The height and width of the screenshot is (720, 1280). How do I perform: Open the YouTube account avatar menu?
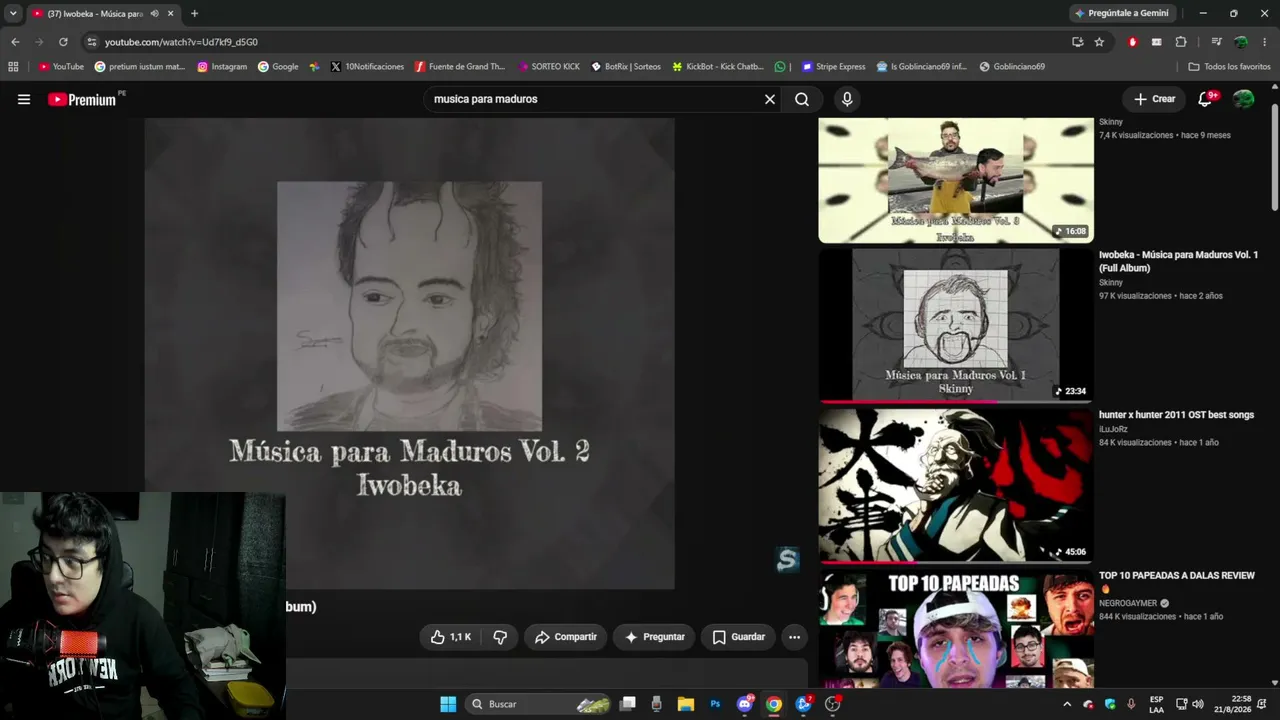point(1243,99)
